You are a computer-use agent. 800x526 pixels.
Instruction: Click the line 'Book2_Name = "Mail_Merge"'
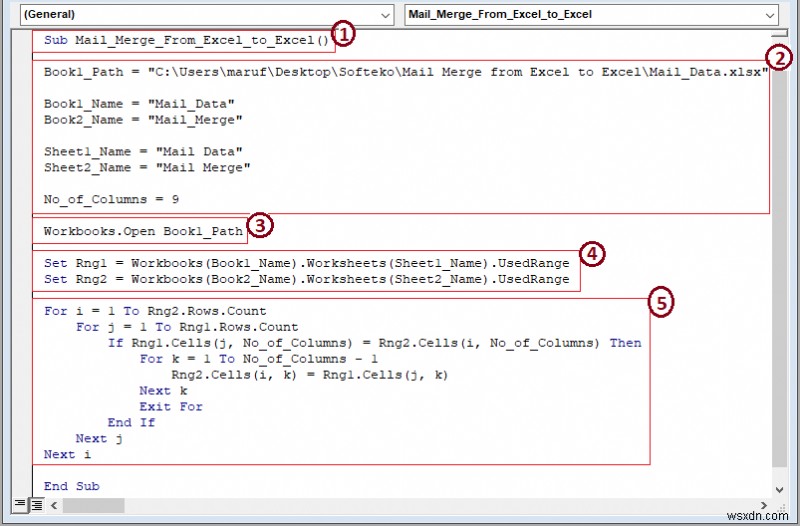(143, 120)
